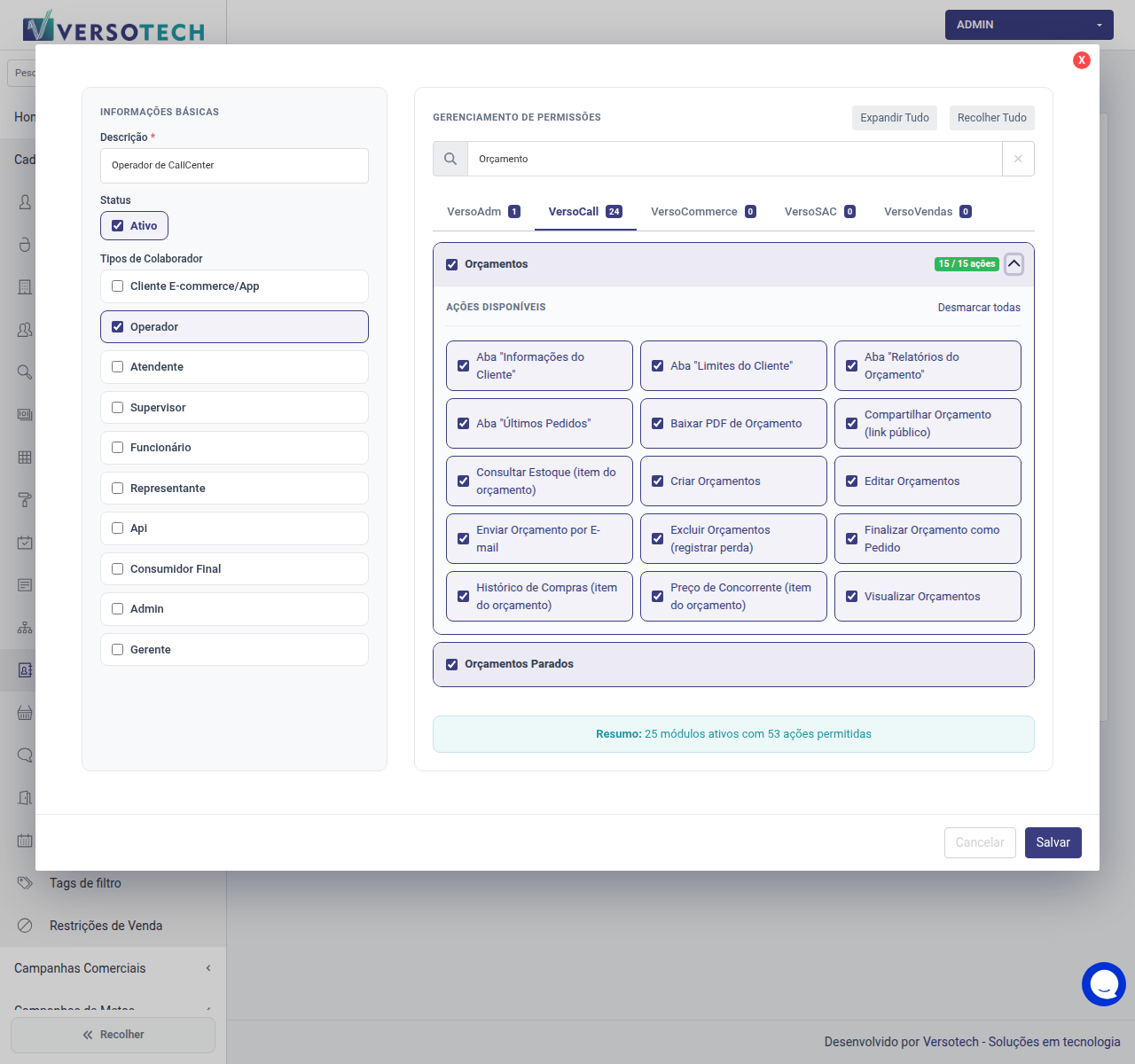
Task: Click Desmarcar todas link
Action: tap(979, 308)
